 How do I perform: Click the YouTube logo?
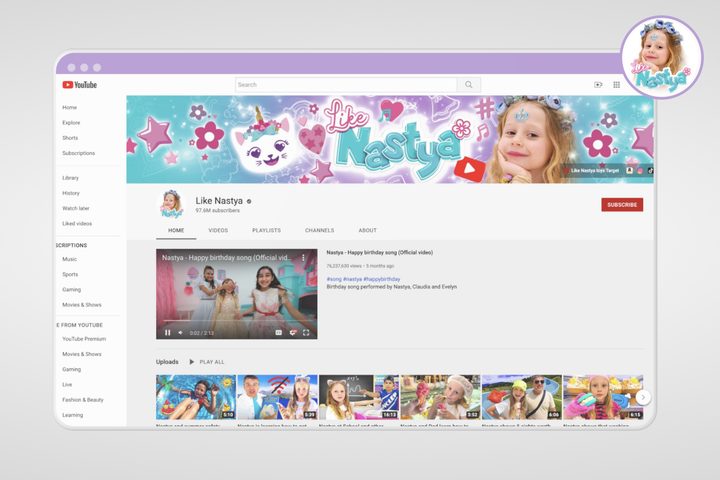pyautogui.click(x=79, y=85)
